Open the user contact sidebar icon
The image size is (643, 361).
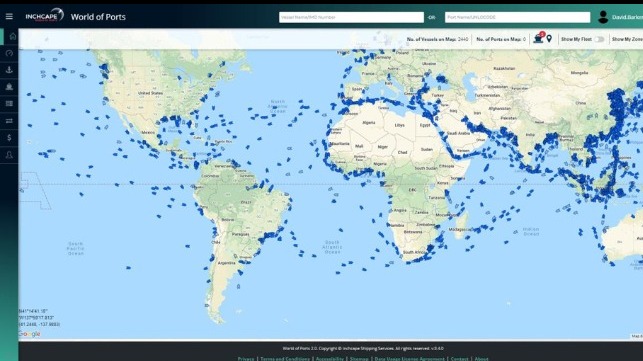(x=9, y=155)
